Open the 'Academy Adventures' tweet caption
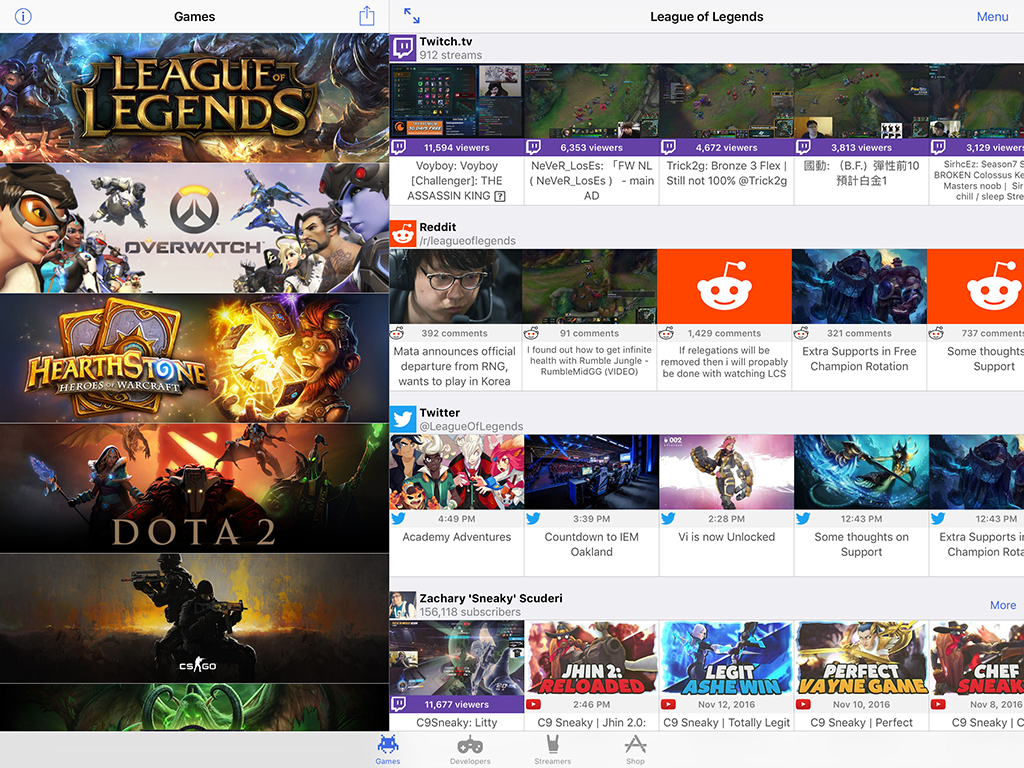1024x768 pixels. 456,537
